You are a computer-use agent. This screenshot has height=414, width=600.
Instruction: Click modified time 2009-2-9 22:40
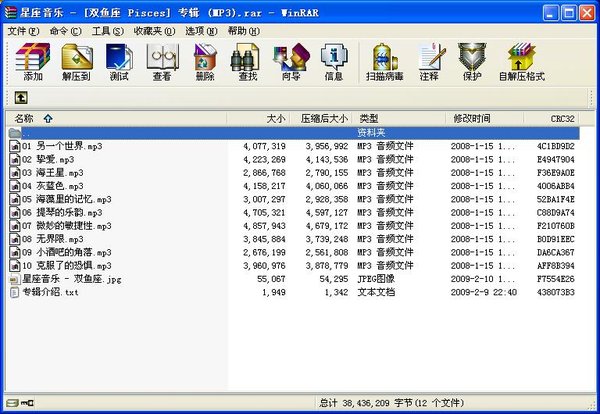point(484,293)
